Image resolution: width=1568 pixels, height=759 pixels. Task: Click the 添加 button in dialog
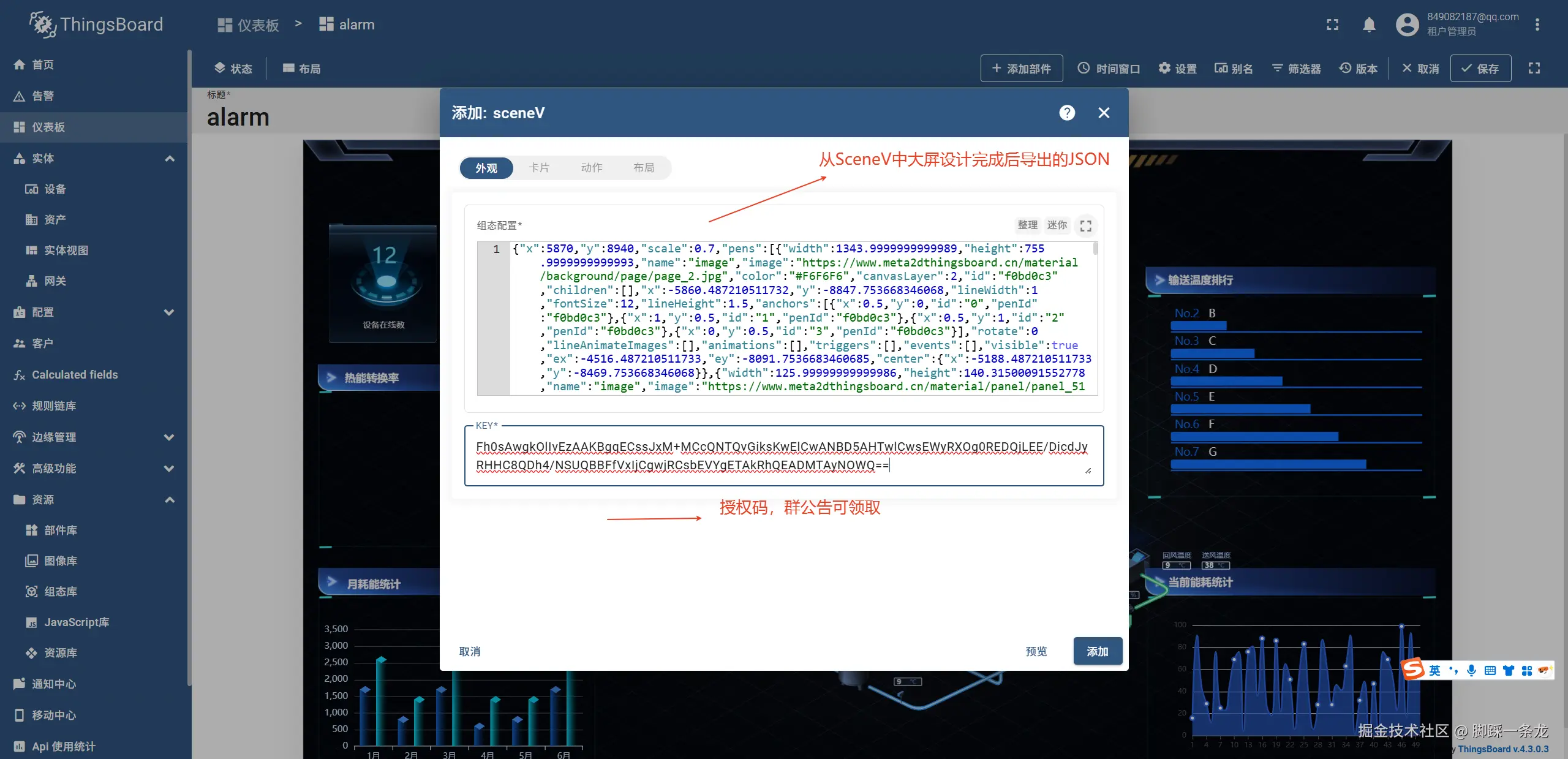[1097, 652]
